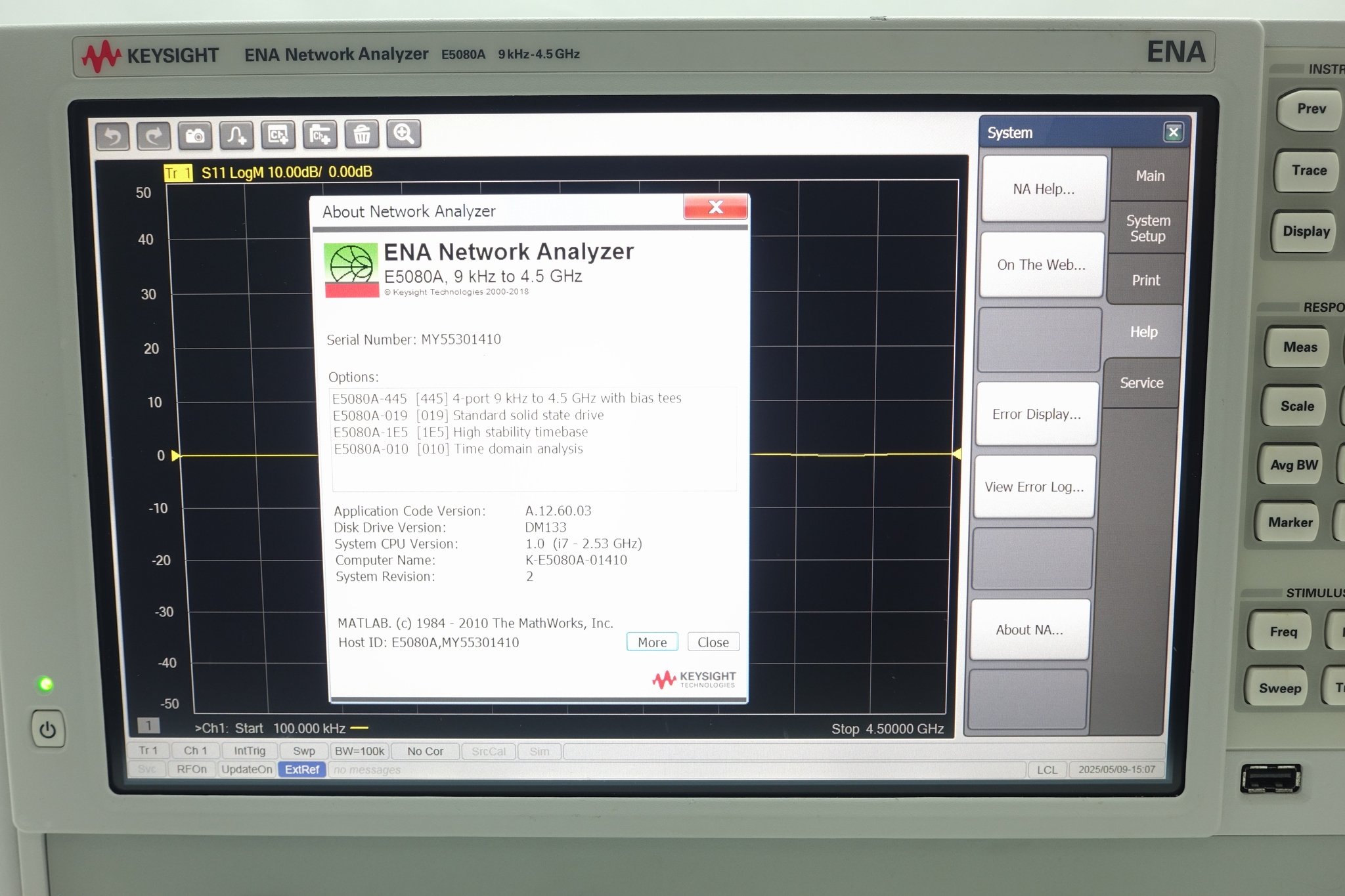Click the reference level marker at 0 dB

(175, 456)
